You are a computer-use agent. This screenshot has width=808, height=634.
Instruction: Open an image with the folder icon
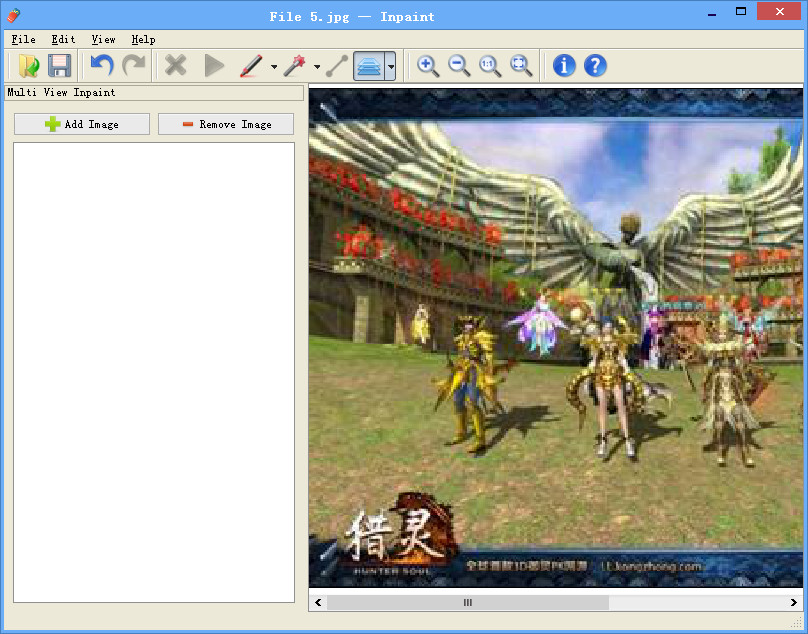point(29,65)
